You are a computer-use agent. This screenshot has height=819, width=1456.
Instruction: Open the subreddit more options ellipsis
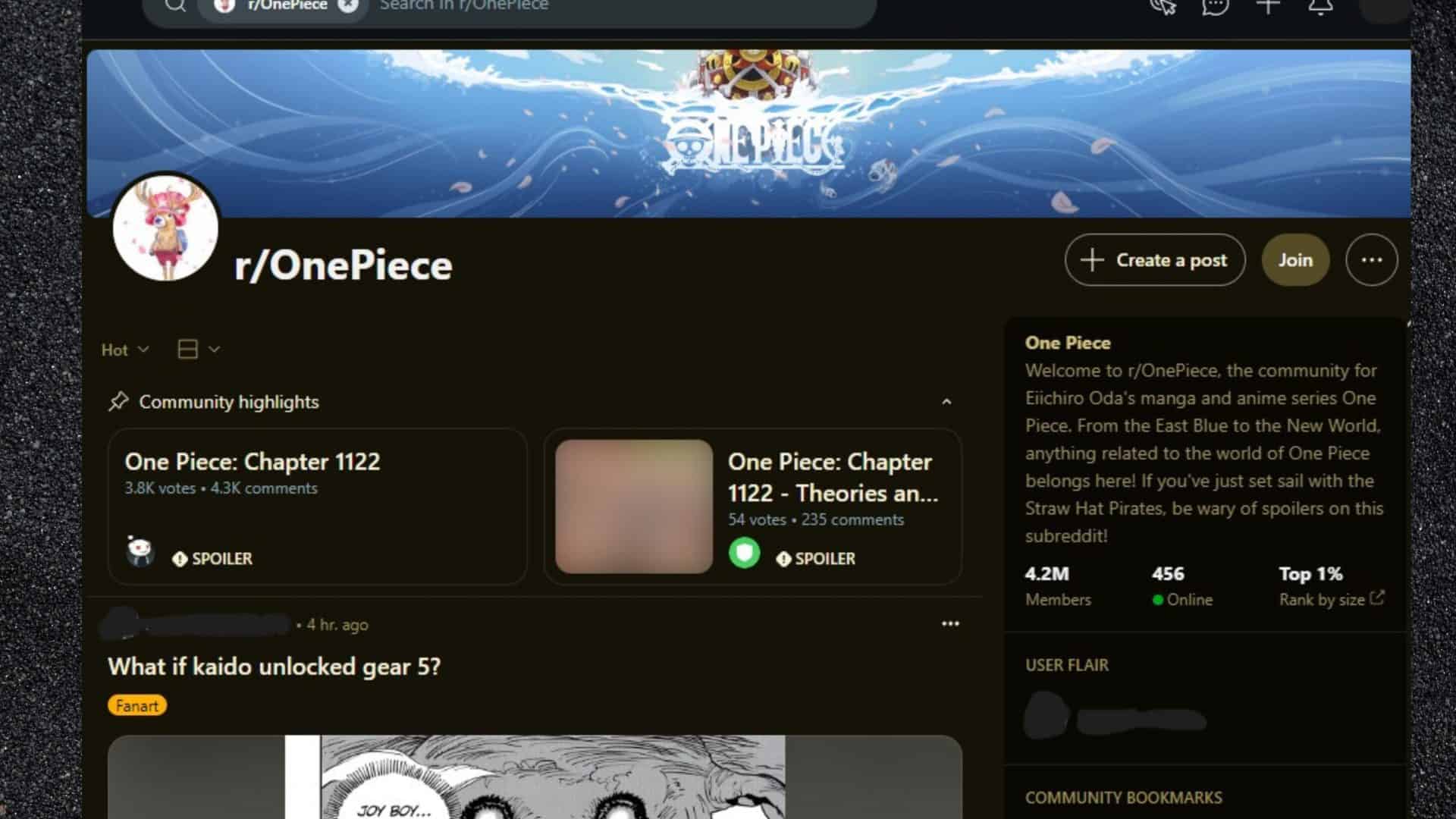(1371, 260)
